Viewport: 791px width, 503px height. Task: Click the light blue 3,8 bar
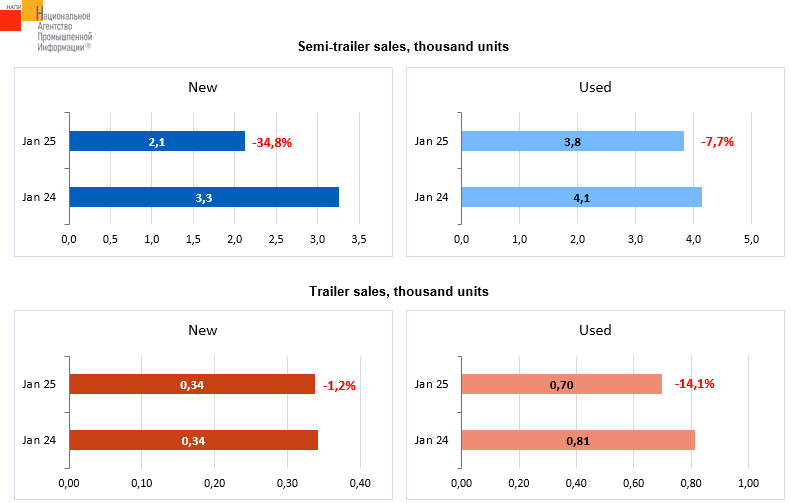point(573,142)
